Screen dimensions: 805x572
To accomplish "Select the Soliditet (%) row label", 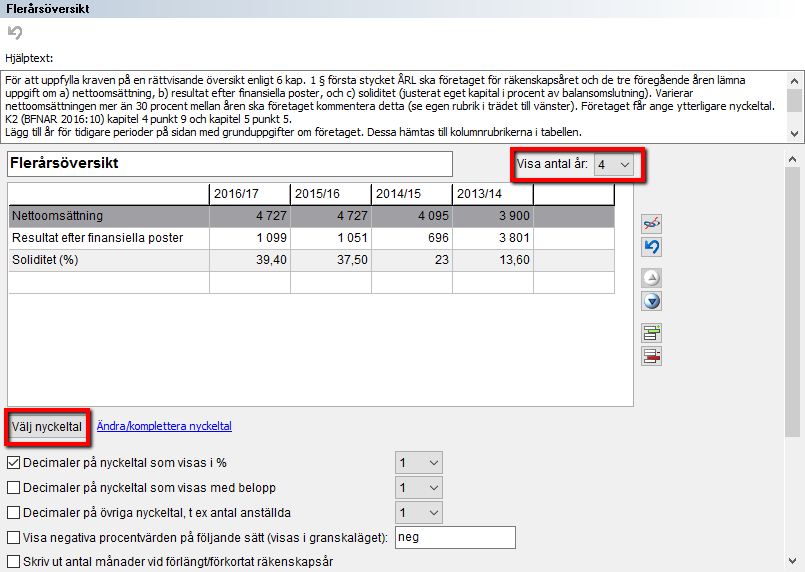I will pyautogui.click(x=45, y=260).
